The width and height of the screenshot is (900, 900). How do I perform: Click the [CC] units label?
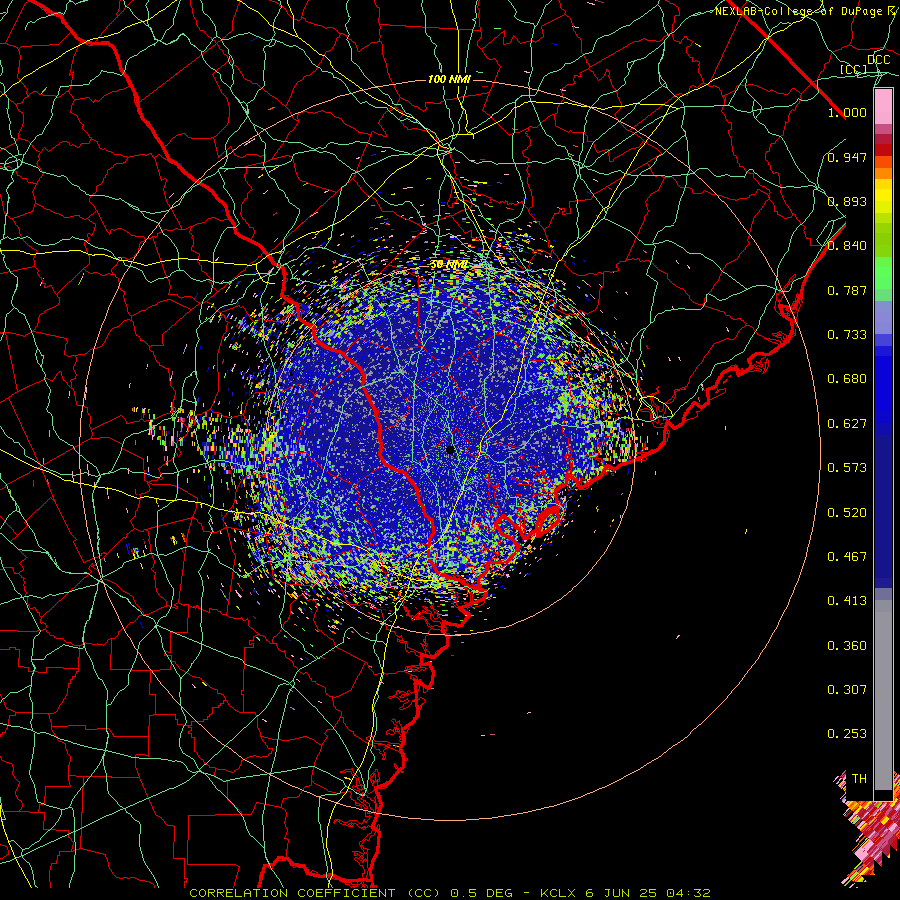(x=854, y=69)
